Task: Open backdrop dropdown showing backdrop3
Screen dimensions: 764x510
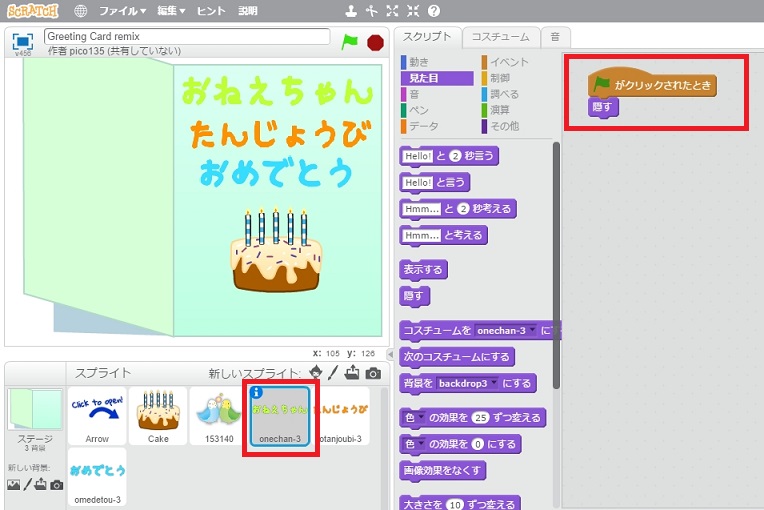Action: click(466, 383)
